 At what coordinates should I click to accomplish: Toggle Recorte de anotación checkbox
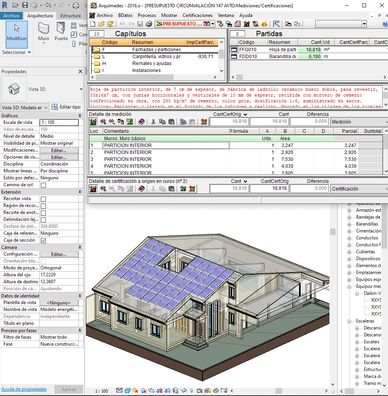43,213
